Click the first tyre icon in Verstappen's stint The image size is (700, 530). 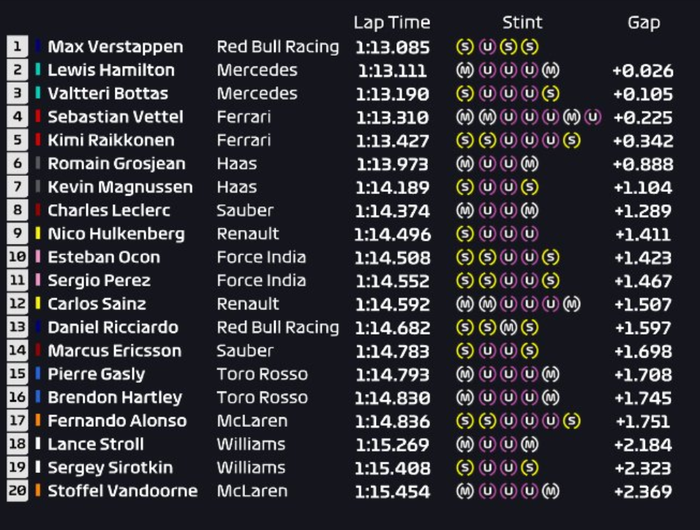pos(463,47)
